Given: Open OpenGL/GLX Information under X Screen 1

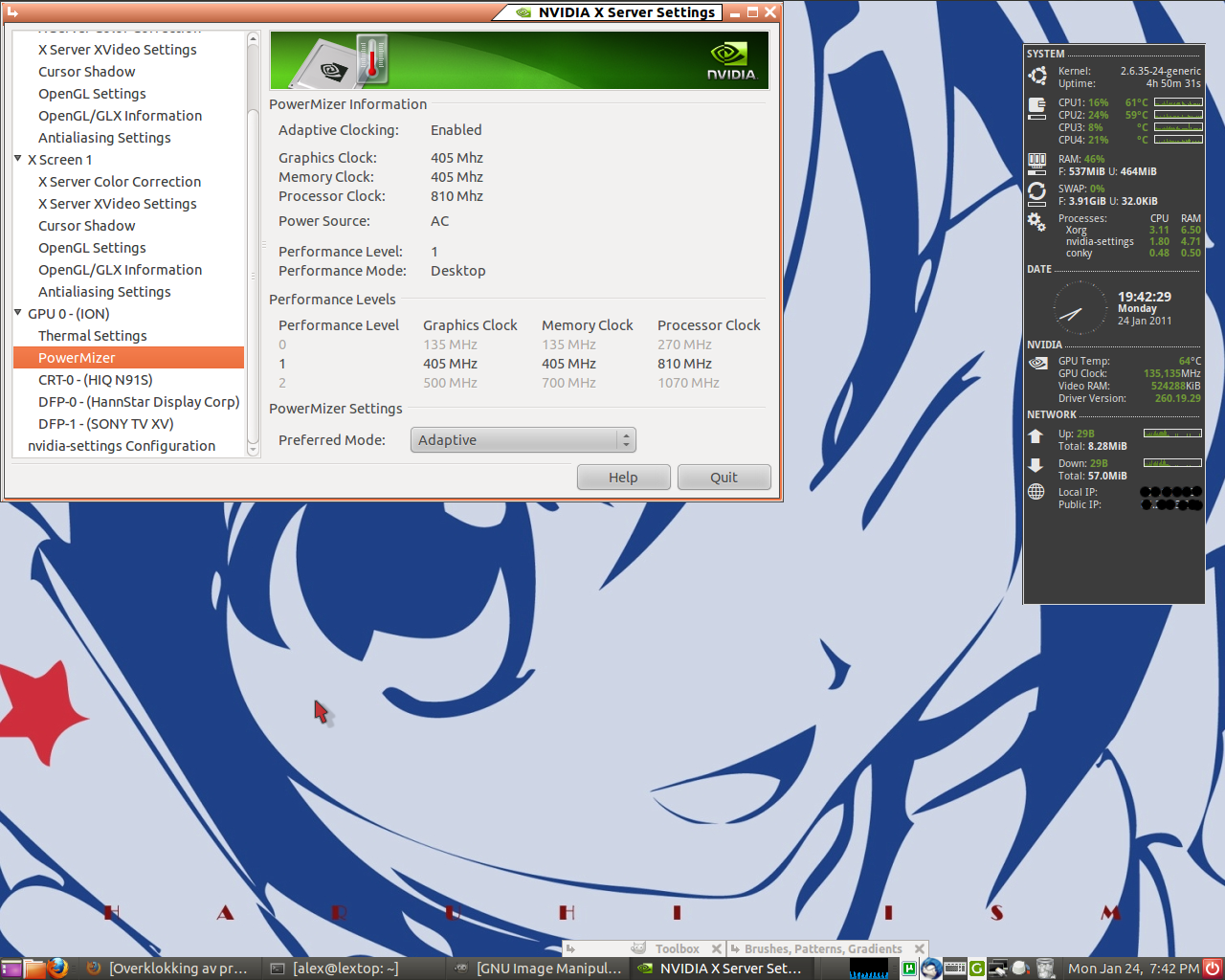Looking at the screenshot, I should coord(120,270).
